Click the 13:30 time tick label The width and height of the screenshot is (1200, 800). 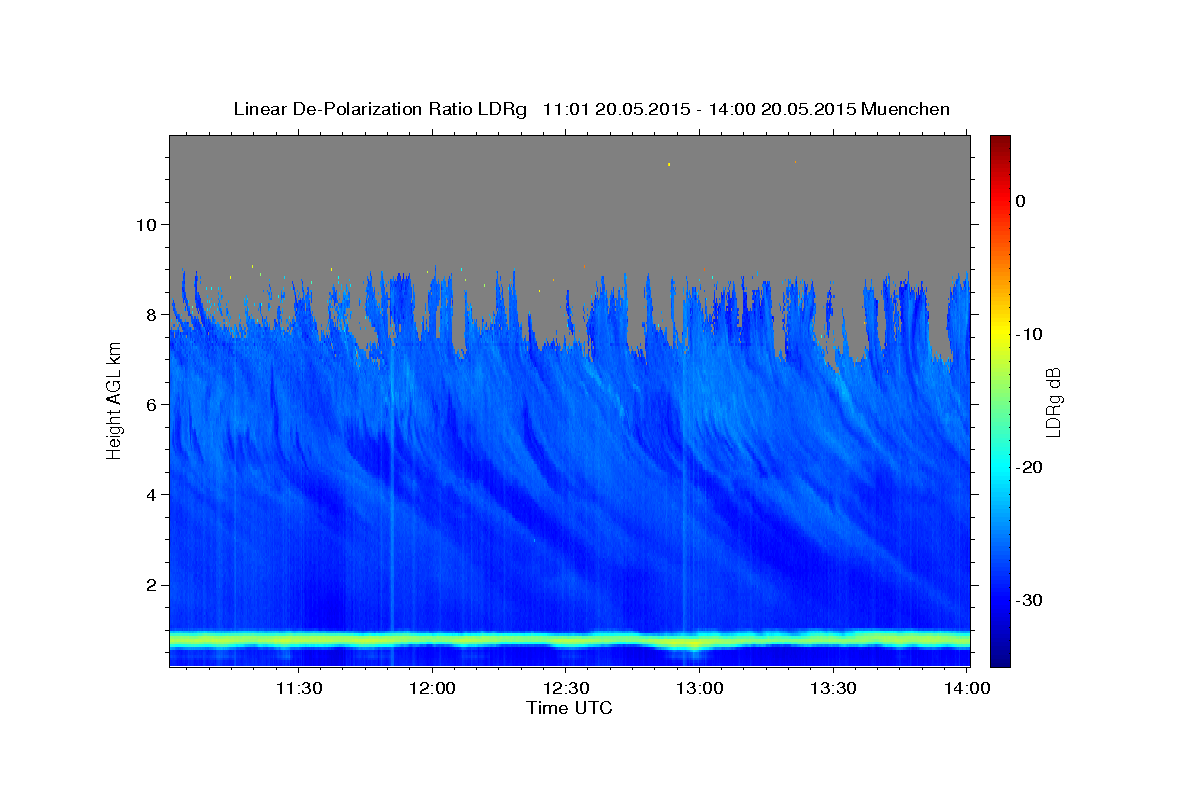tap(833, 688)
